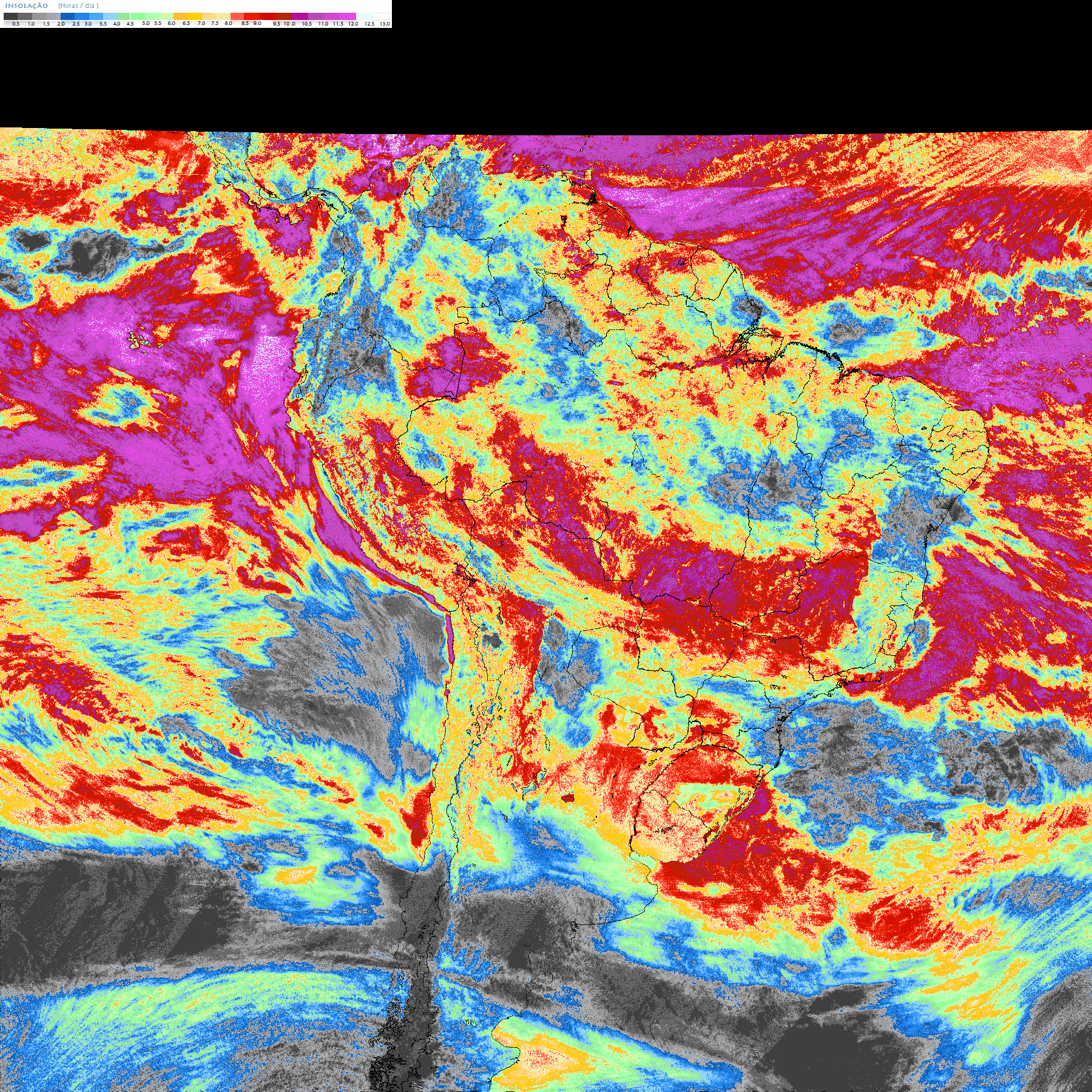Screen dimensions: 1092x1092
Task: Click the 1.0 legend value label
Action: coord(31,24)
